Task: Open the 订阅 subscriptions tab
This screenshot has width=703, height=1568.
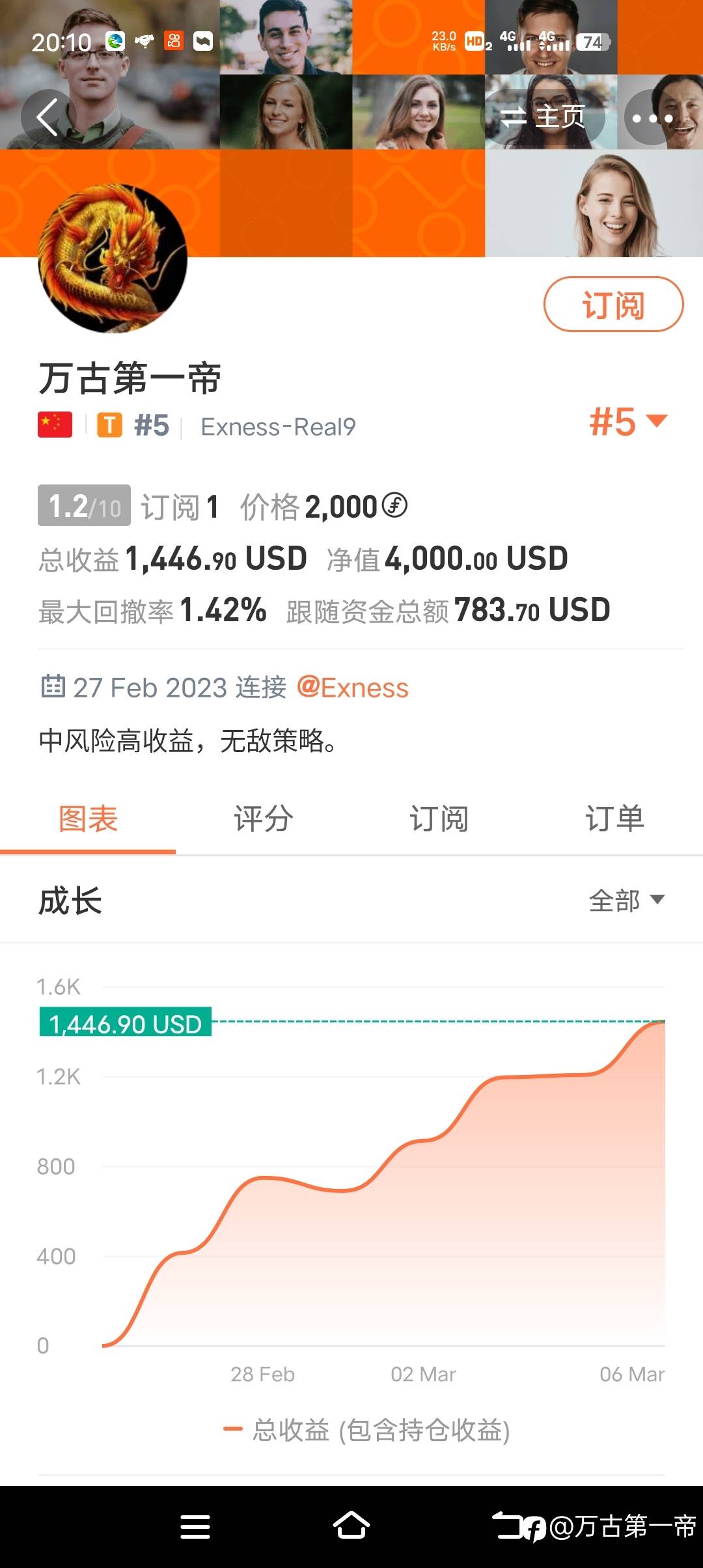Action: (x=439, y=819)
